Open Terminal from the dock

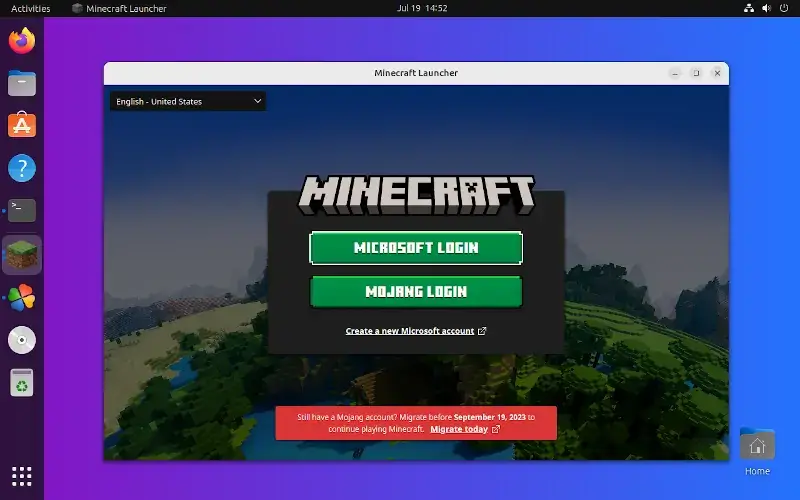[22, 210]
